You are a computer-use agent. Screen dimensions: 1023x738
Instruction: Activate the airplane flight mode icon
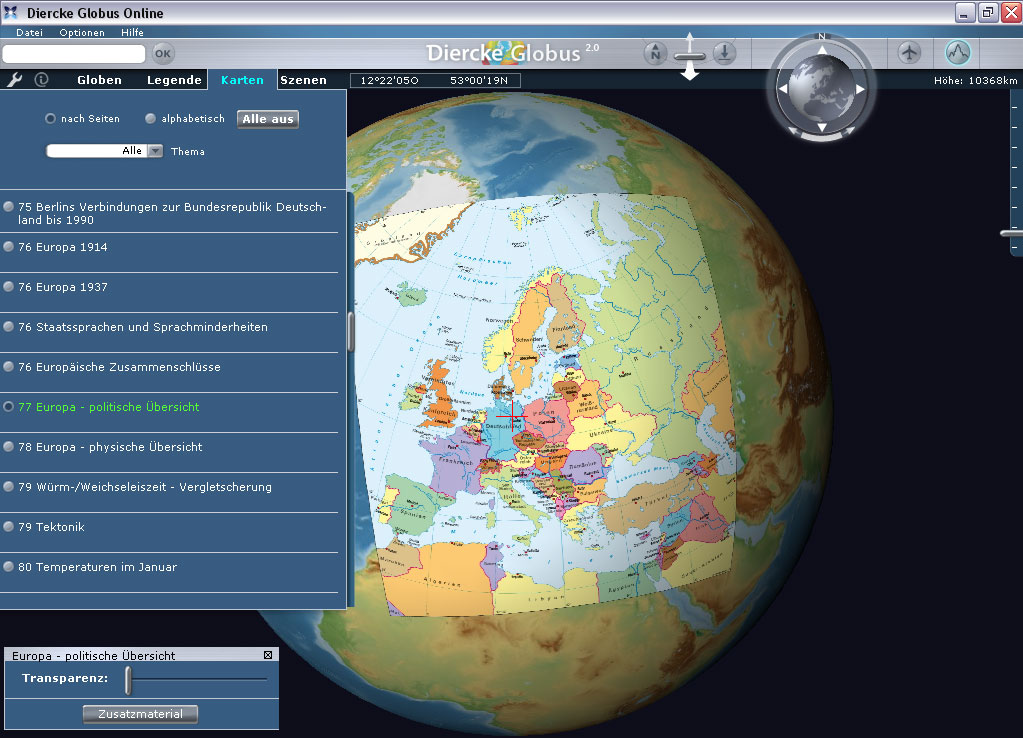909,52
